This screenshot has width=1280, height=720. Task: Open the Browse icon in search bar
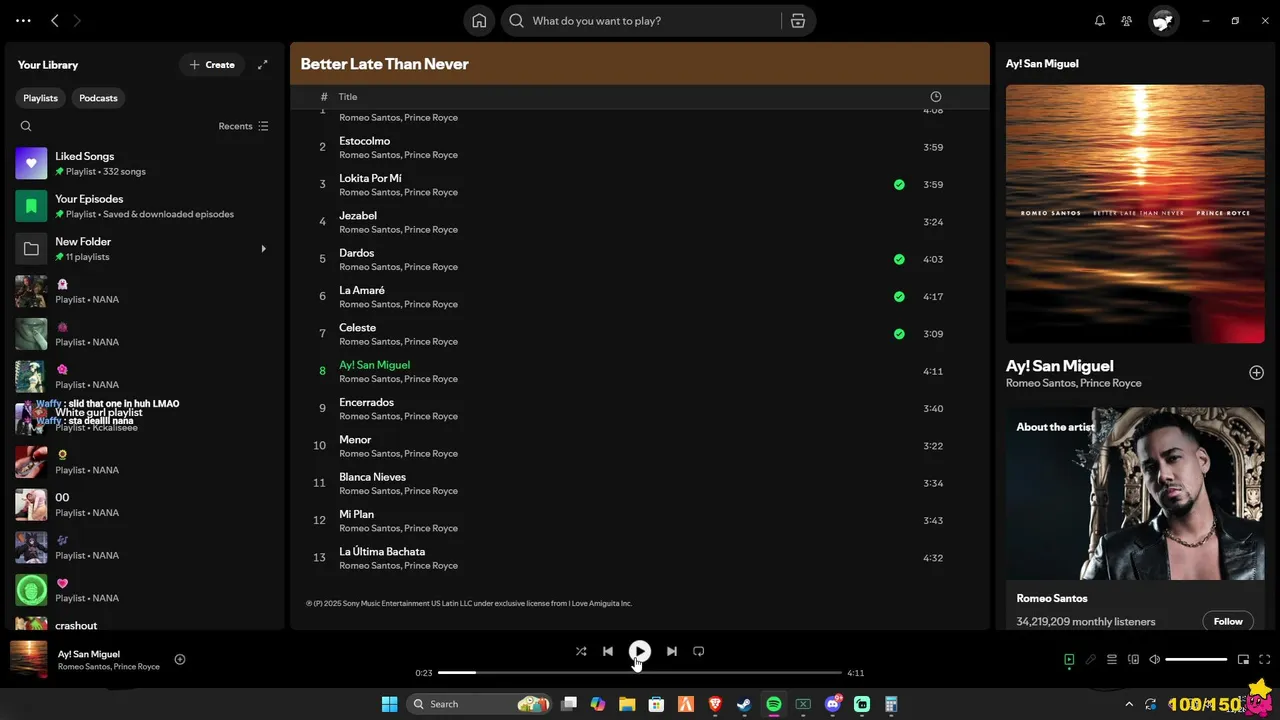point(798,21)
